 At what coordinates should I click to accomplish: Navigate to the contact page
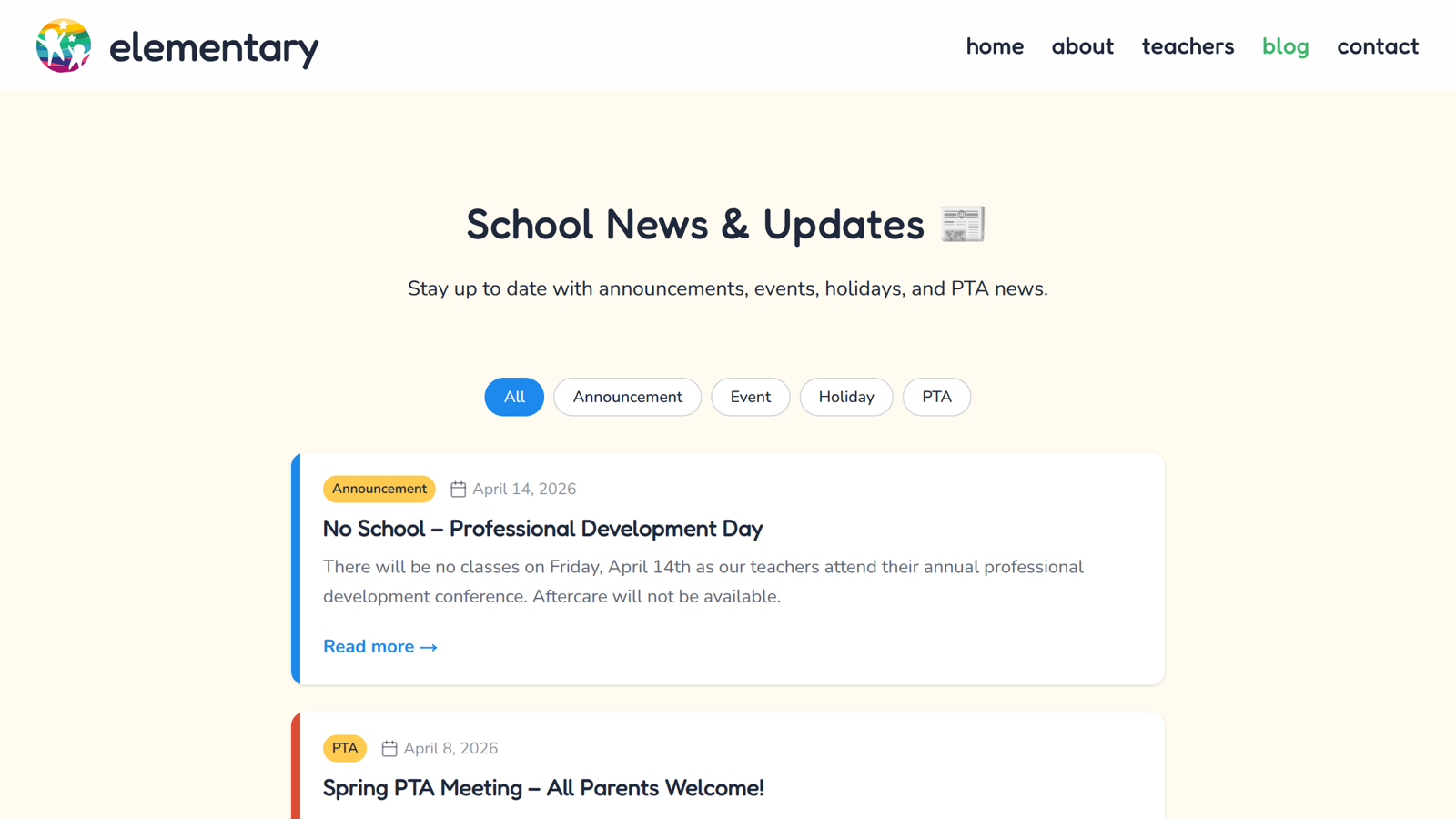[x=1378, y=46]
